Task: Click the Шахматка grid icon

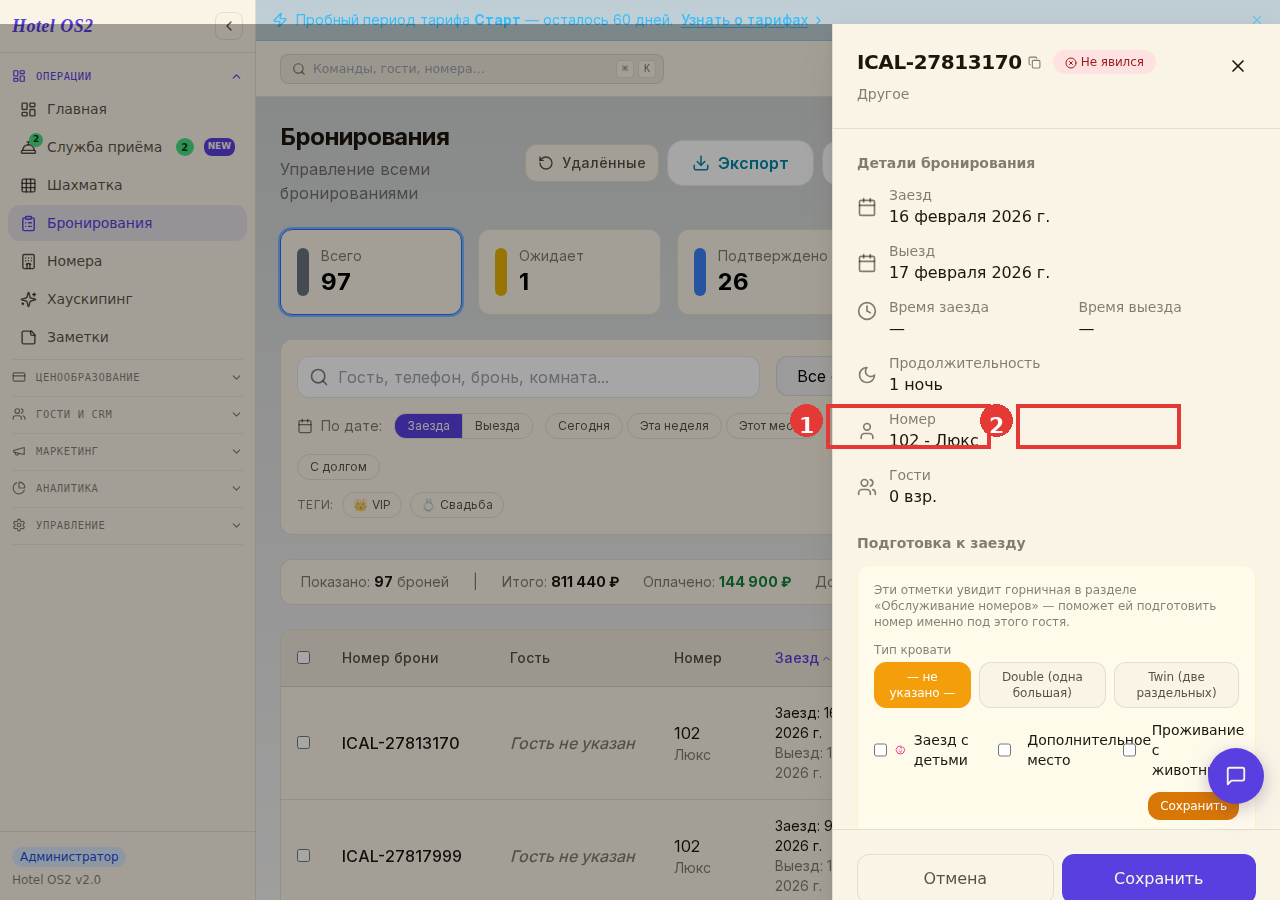Action: [28, 185]
